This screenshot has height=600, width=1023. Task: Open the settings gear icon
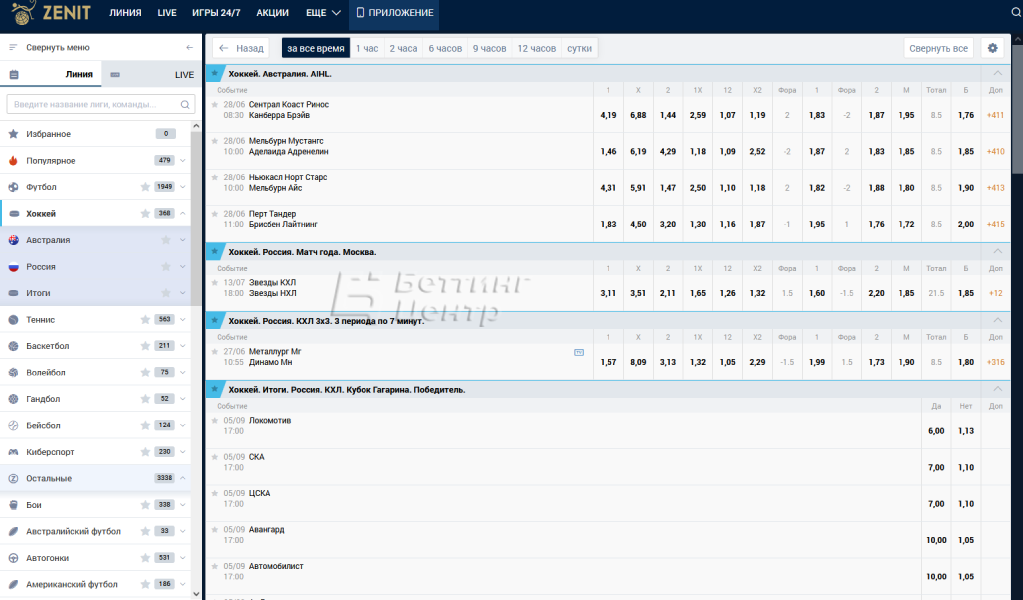coord(992,48)
